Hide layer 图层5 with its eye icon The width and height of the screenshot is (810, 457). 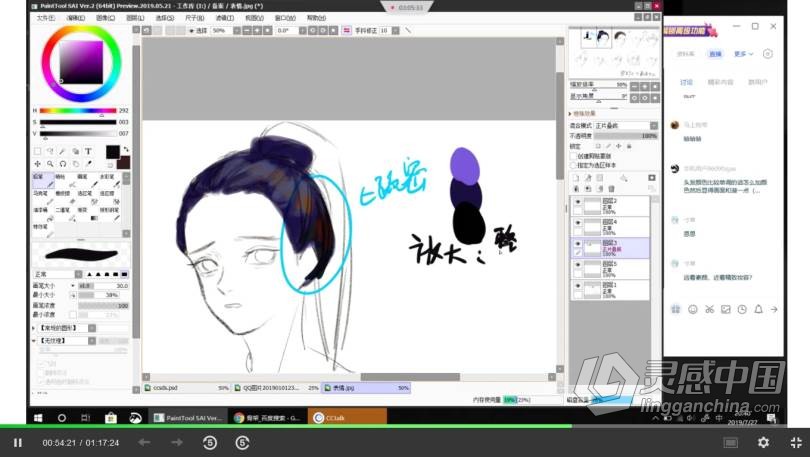click(578, 265)
